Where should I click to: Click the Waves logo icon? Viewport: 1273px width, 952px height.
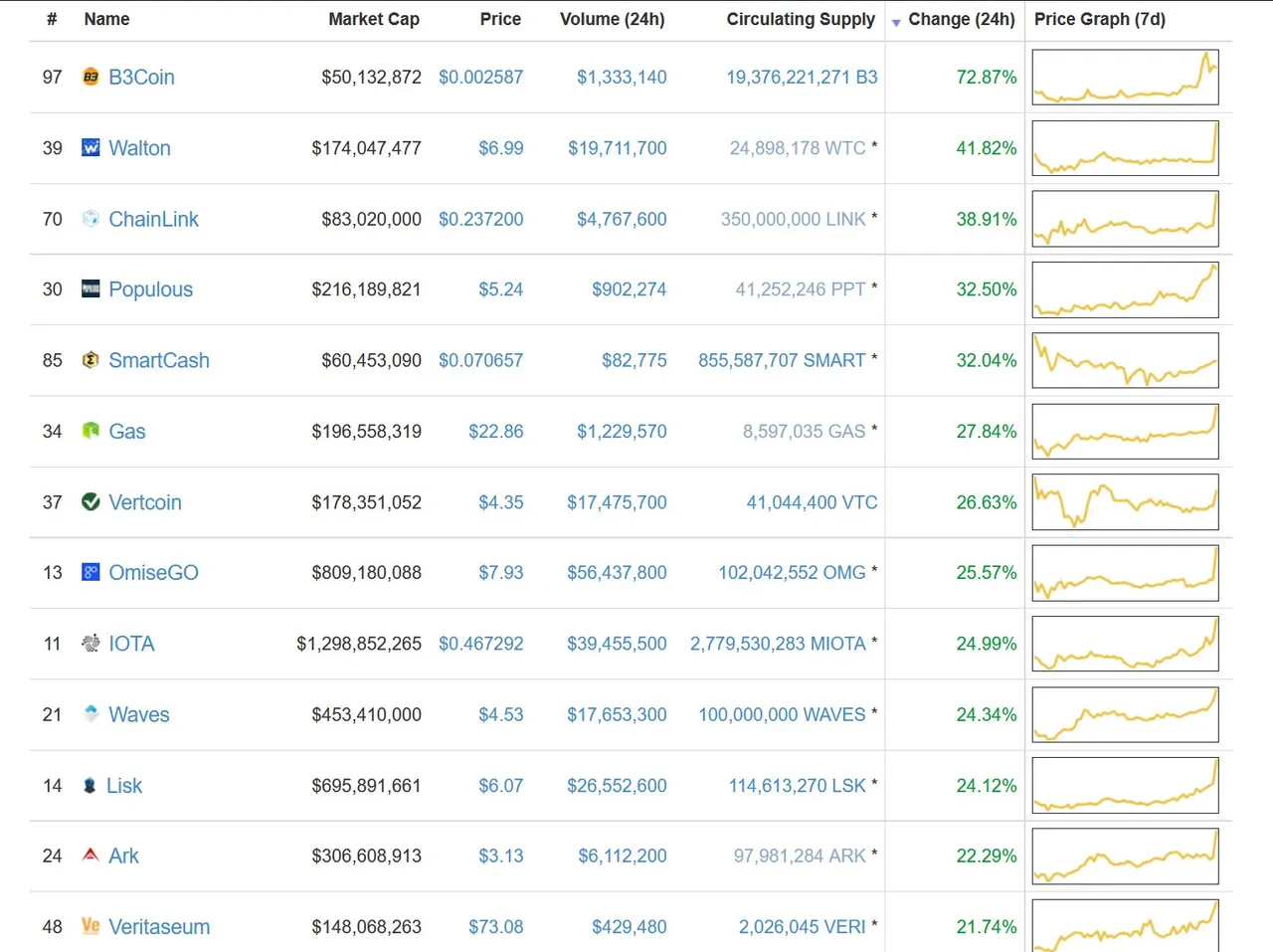pos(91,713)
